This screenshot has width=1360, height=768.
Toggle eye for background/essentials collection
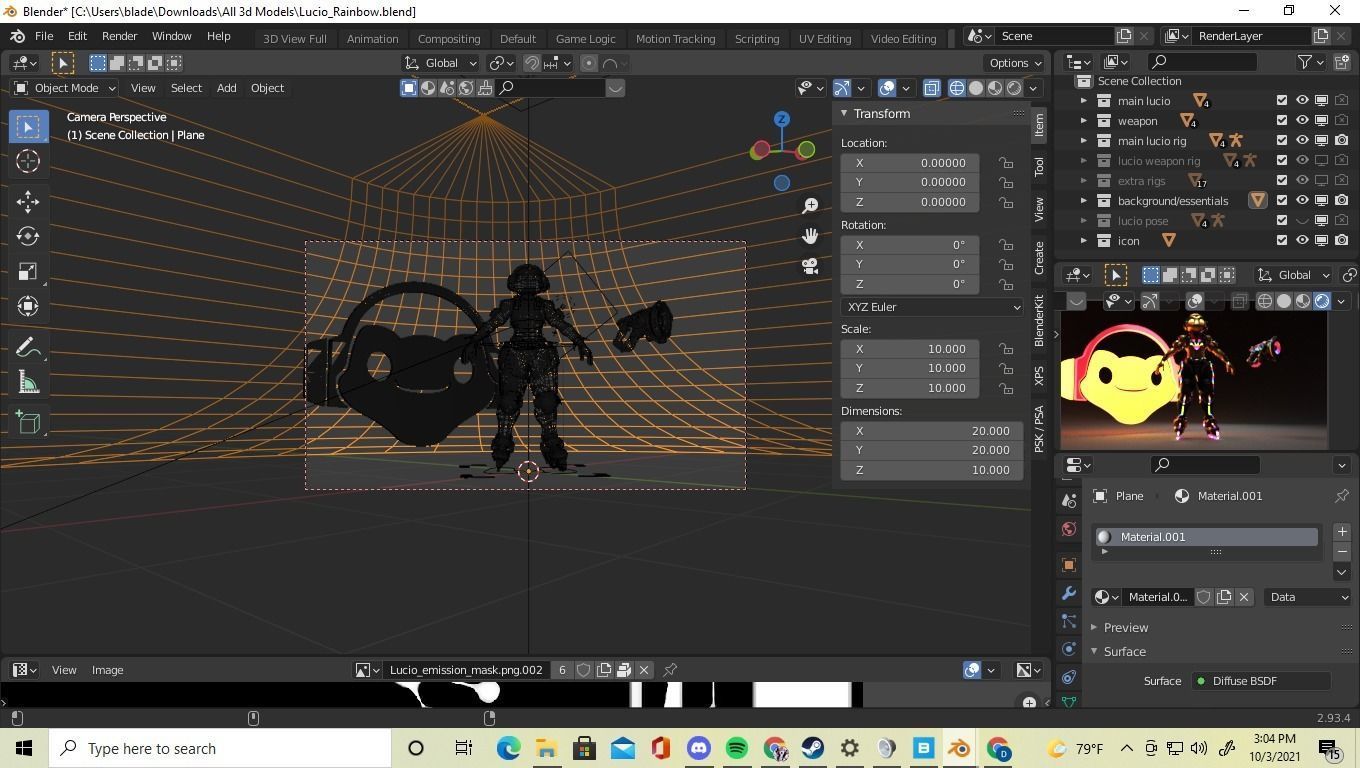tap(1302, 201)
